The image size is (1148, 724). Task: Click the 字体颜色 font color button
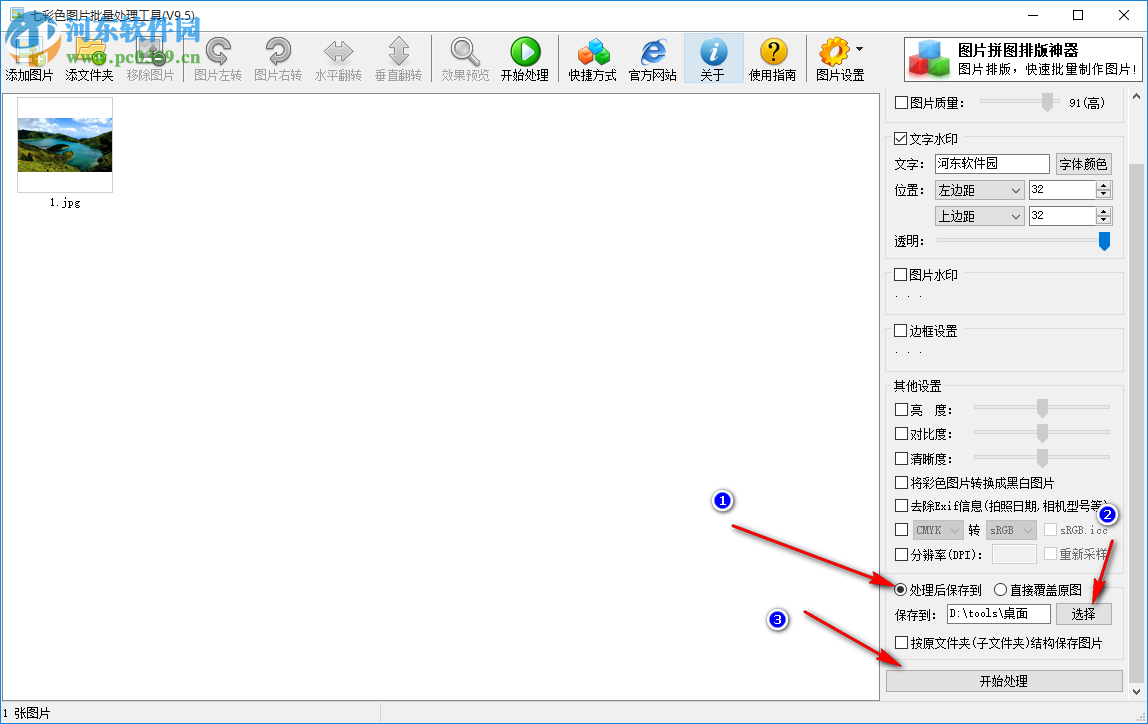(1084, 164)
